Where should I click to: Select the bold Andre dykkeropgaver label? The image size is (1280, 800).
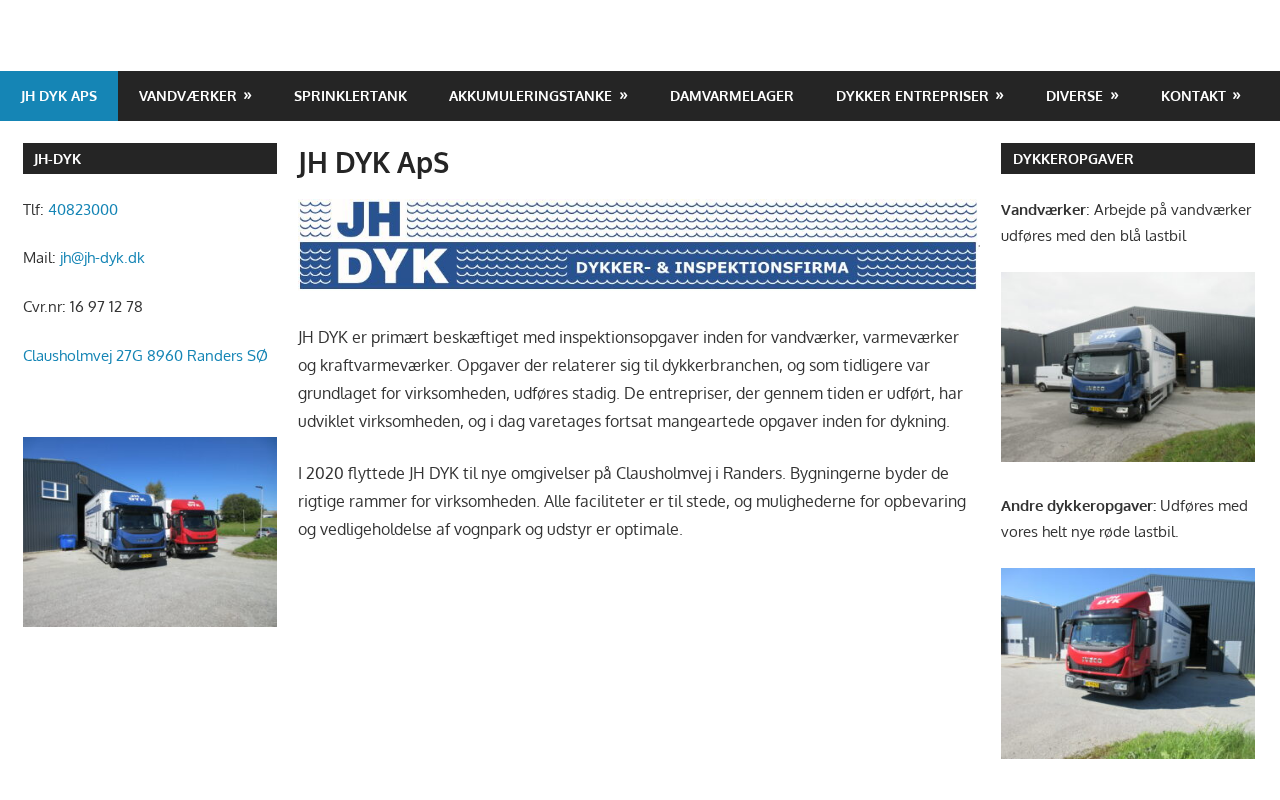[1078, 506]
